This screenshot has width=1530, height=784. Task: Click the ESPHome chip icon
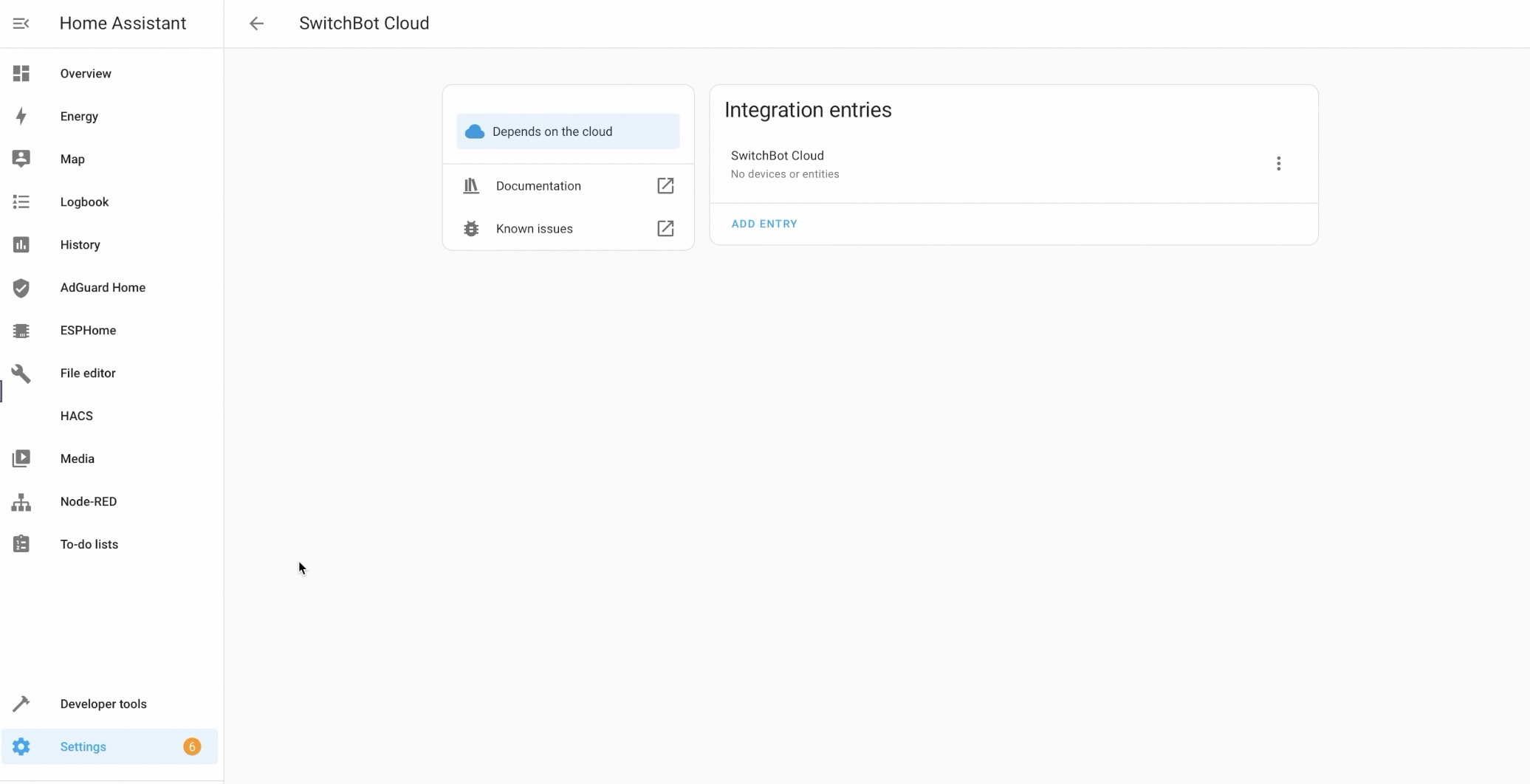21,331
